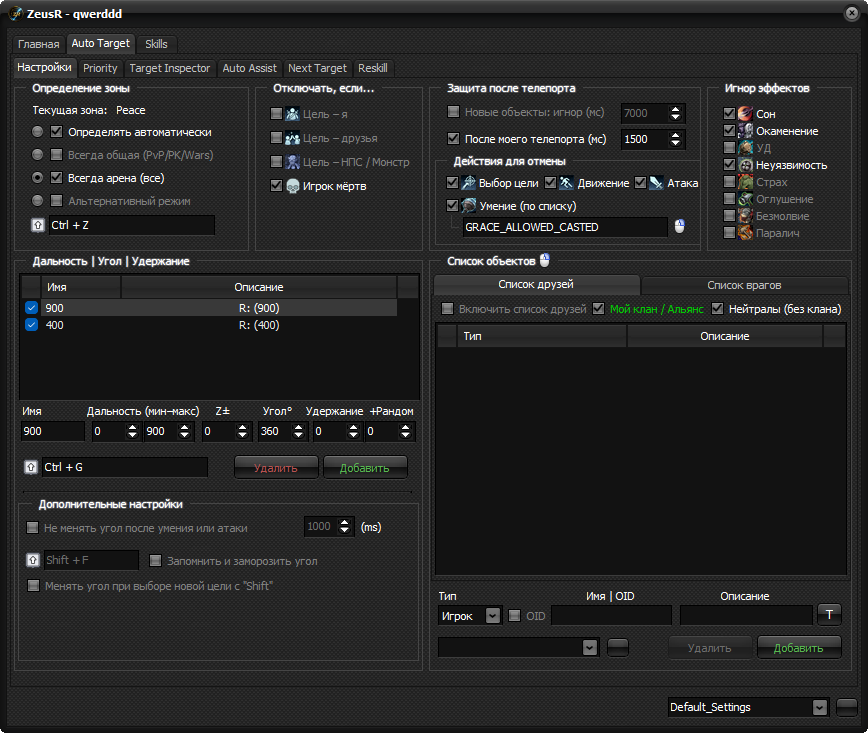Screen dimensions: 868x733
Task: Click the GRACE_ALLOWED_CASTED skill list field
Action: (565, 227)
